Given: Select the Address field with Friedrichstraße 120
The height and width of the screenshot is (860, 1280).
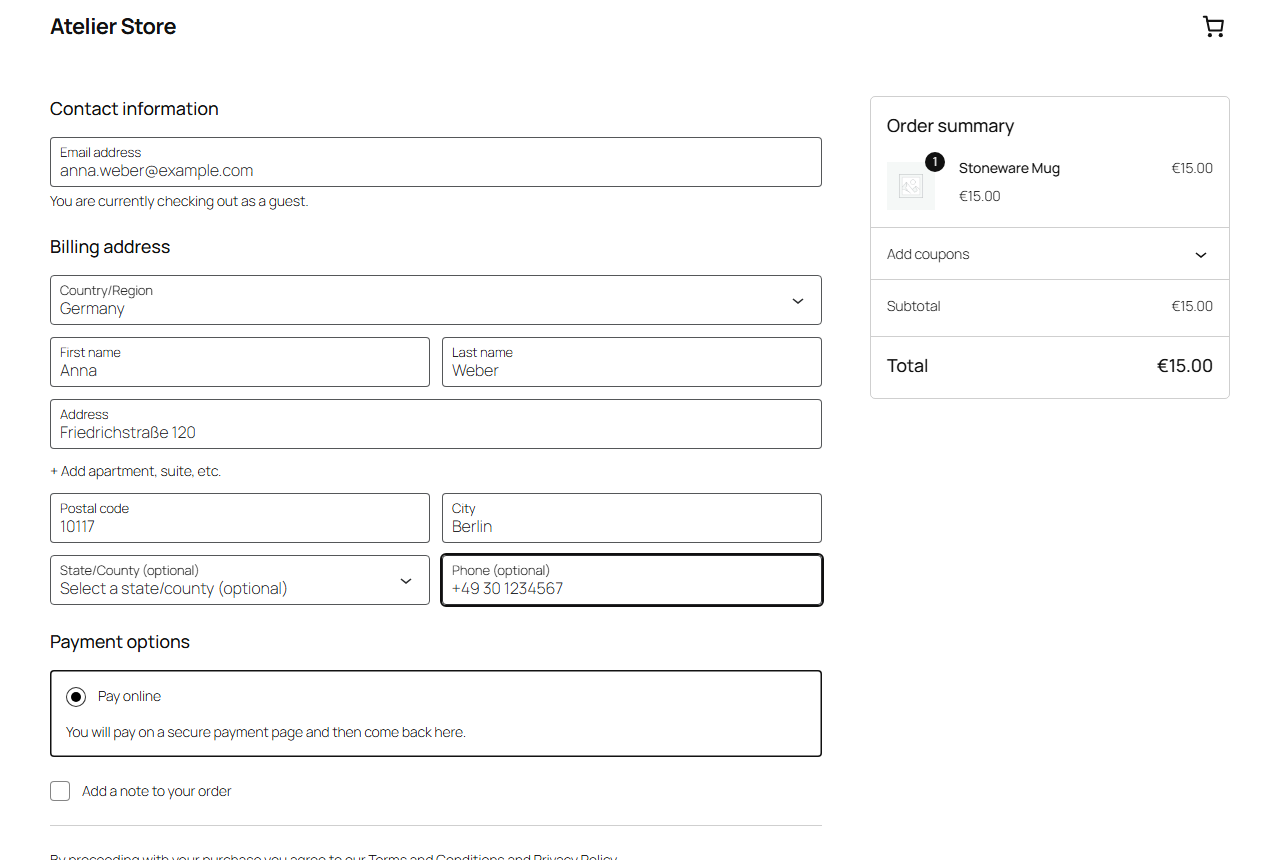Looking at the screenshot, I should coord(436,424).
